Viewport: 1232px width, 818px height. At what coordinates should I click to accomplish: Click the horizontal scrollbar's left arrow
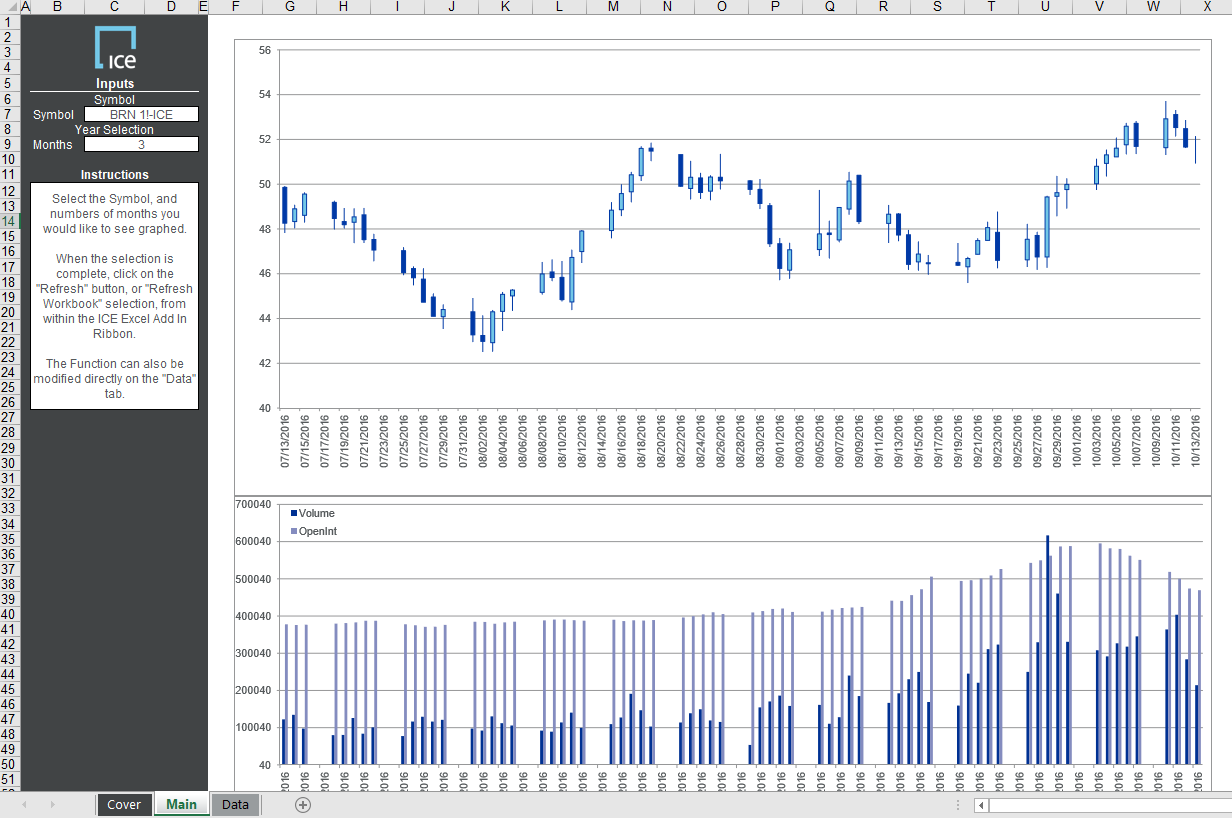point(981,805)
